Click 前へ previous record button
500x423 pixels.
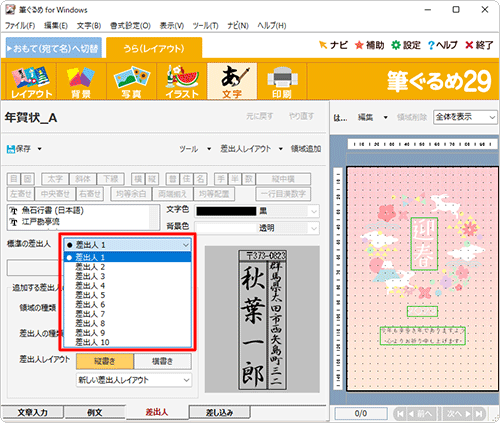421,414
